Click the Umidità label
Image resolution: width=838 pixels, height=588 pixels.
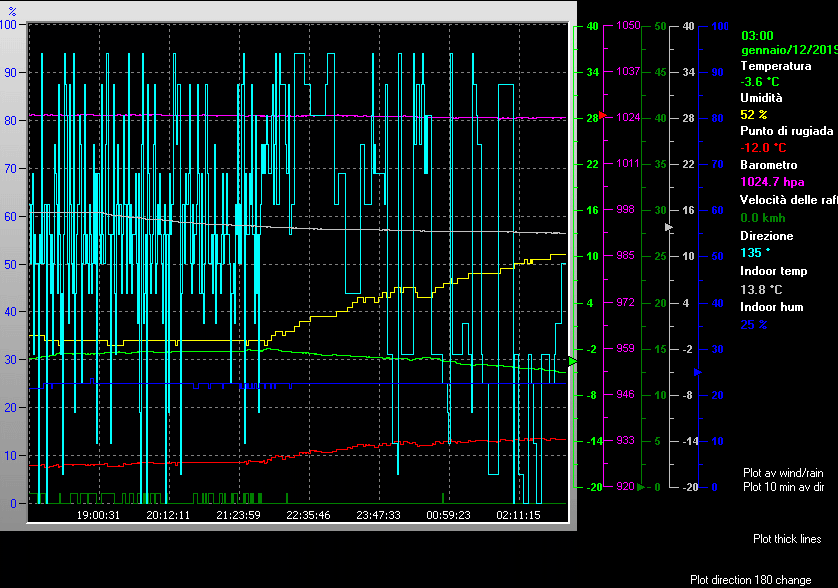click(x=761, y=98)
